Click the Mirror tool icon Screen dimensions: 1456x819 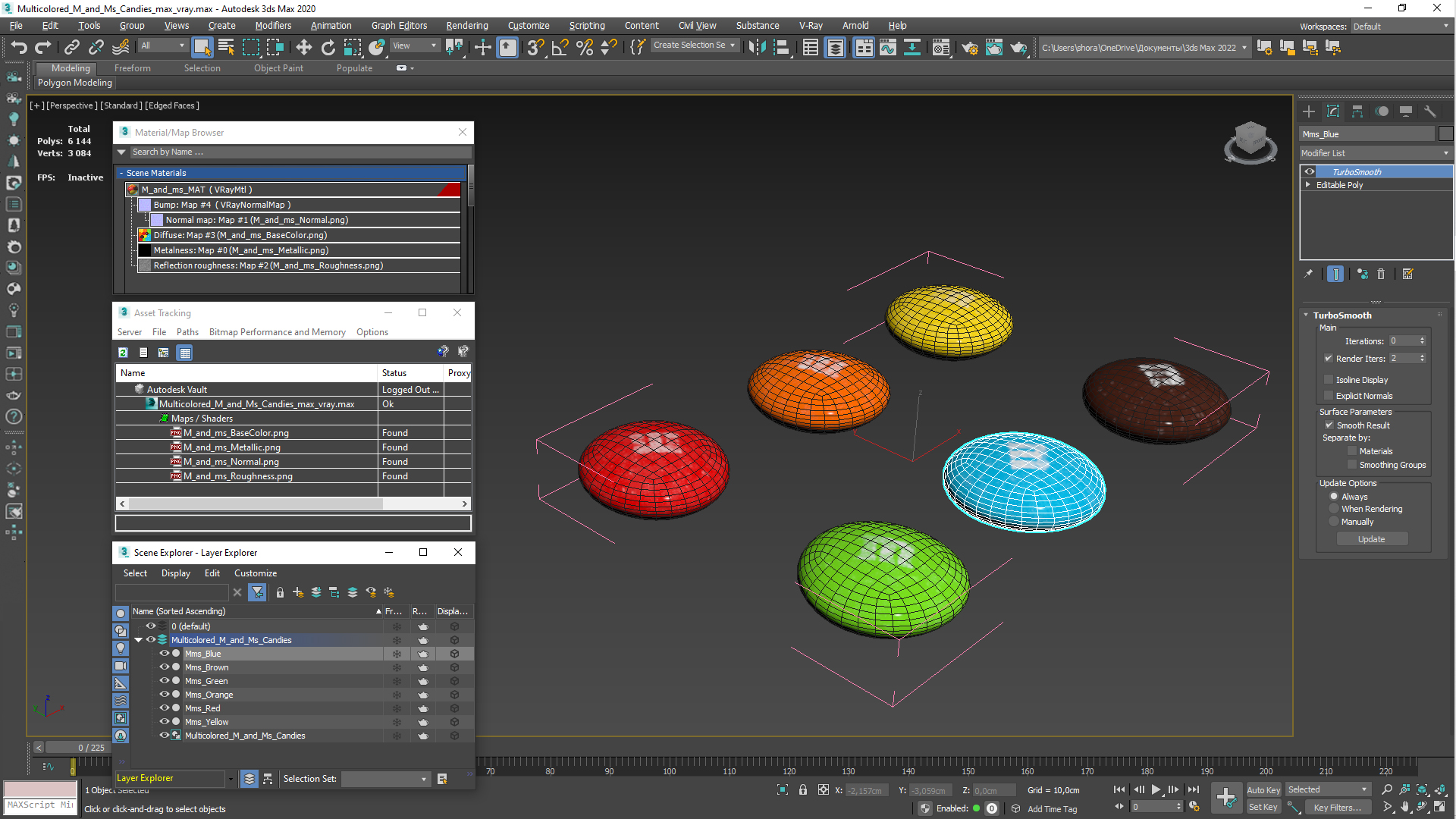tap(756, 48)
